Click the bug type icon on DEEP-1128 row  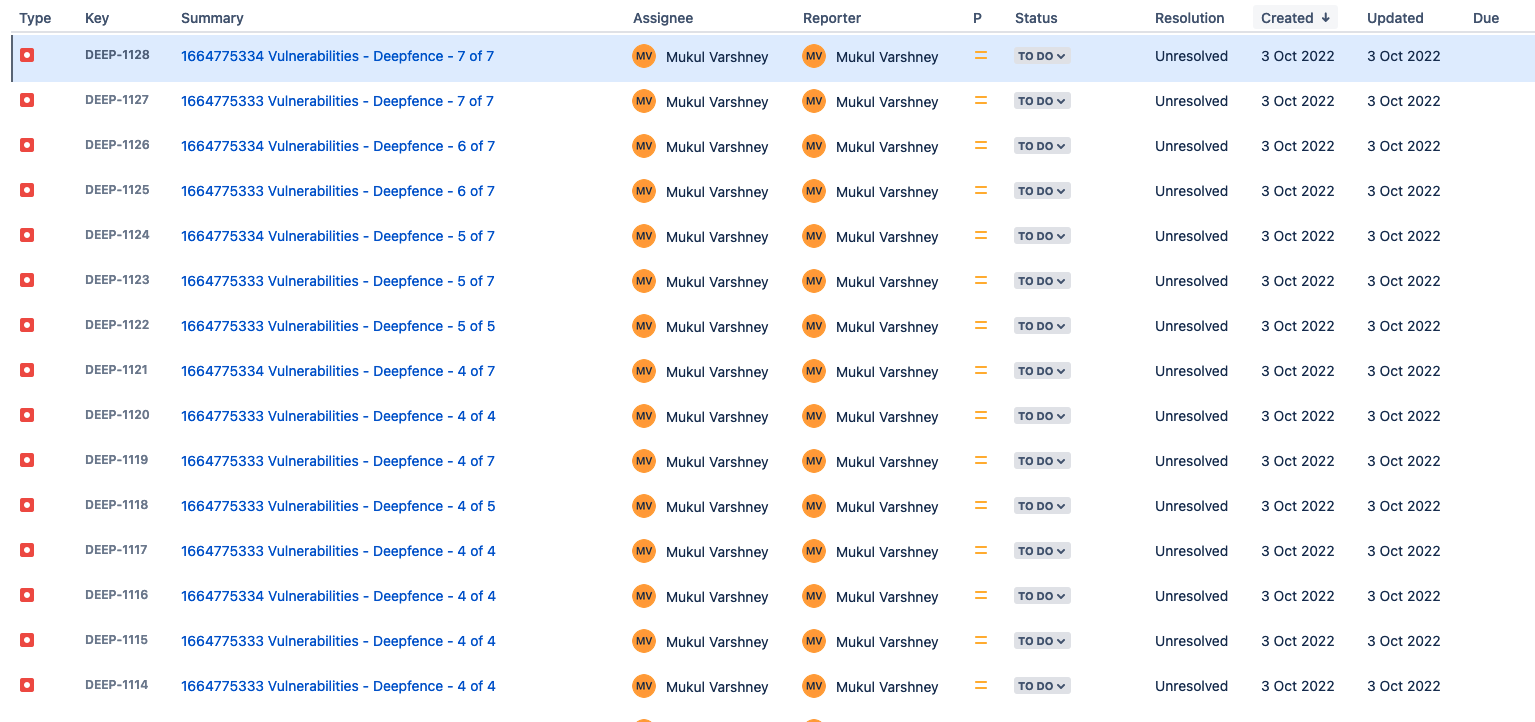tap(27, 55)
